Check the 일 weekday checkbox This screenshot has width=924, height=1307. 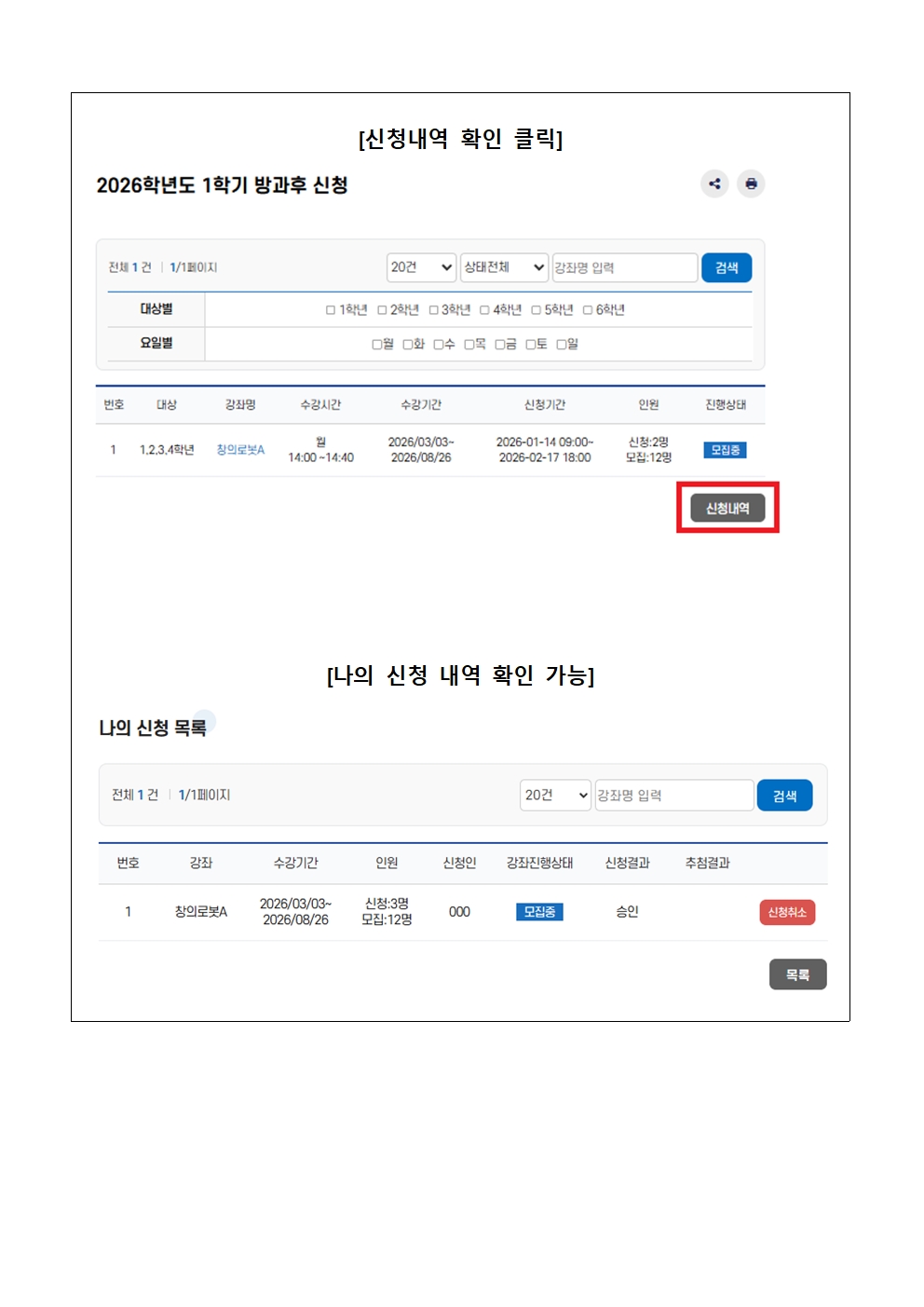point(562,345)
